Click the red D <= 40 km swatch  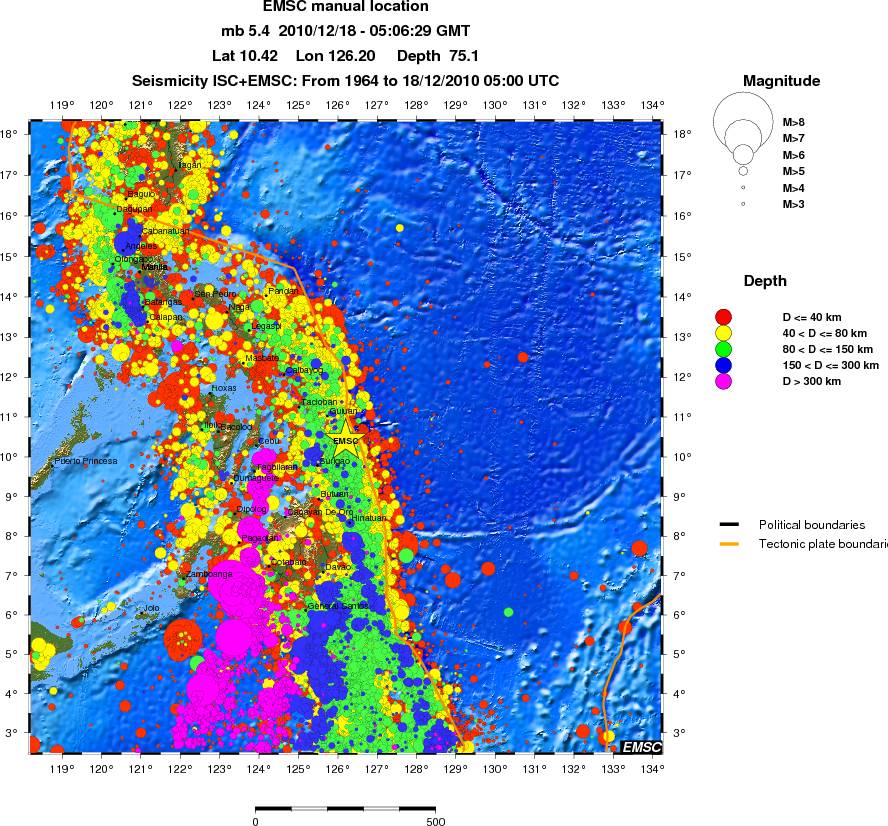[723, 317]
